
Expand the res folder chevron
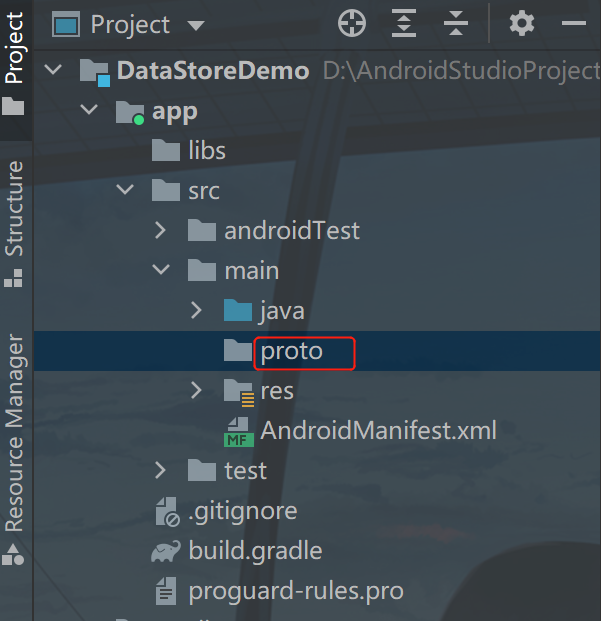click(196, 390)
